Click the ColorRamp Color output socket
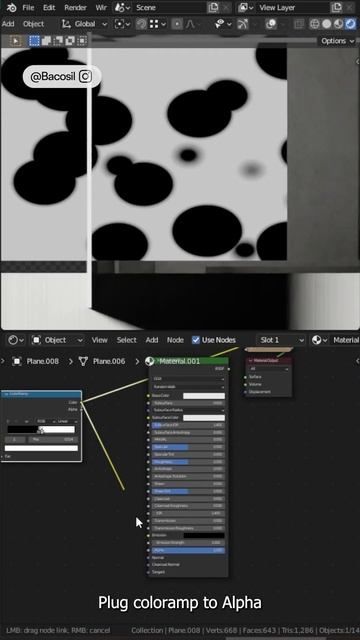Screen dimensions: 360x640 [81, 402]
